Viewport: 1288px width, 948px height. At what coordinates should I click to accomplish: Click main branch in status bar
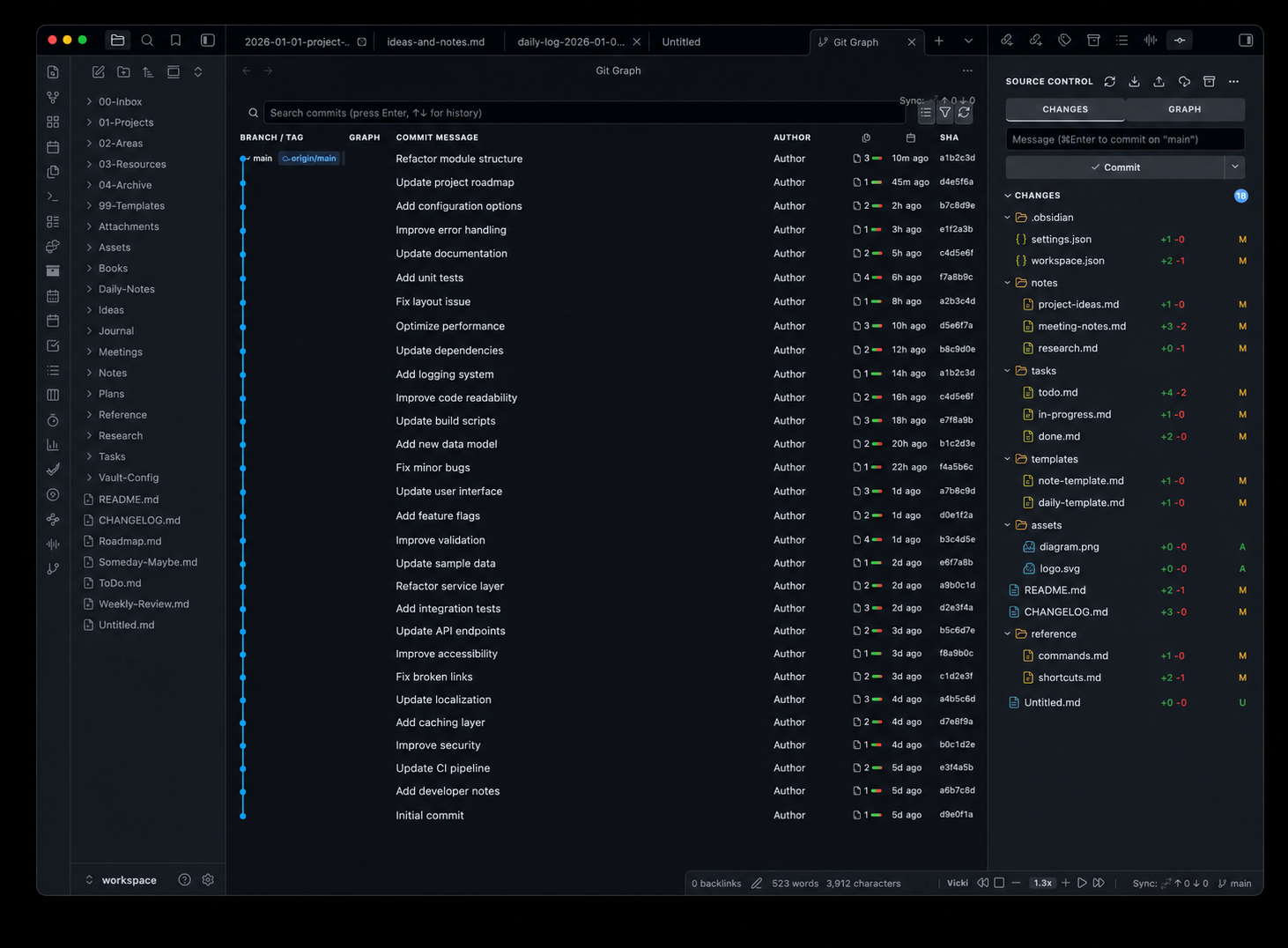coord(1235,883)
